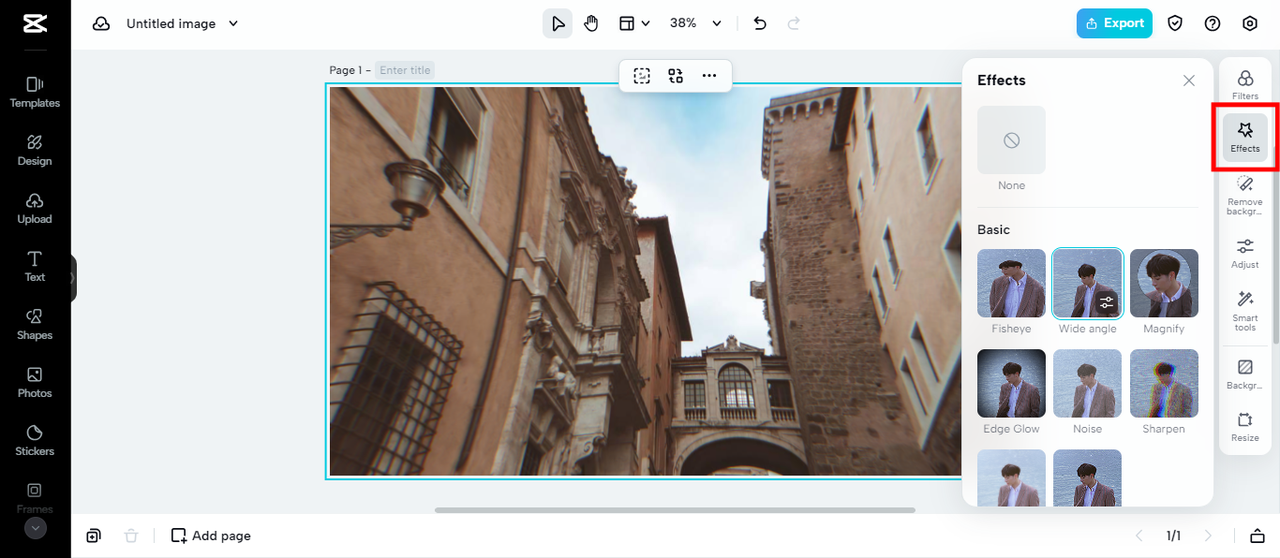Expand the layout options dropdown
1280x558 pixels.
pos(645,24)
